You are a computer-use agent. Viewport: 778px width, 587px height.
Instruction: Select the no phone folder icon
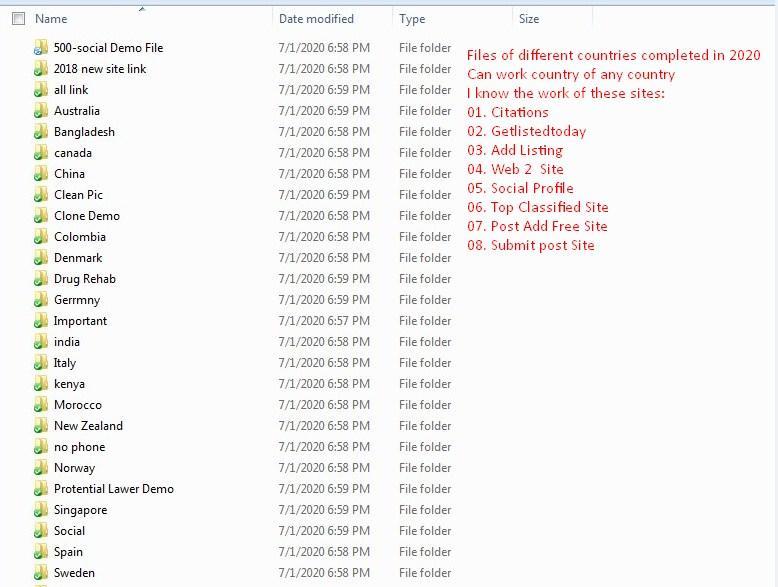click(x=41, y=447)
